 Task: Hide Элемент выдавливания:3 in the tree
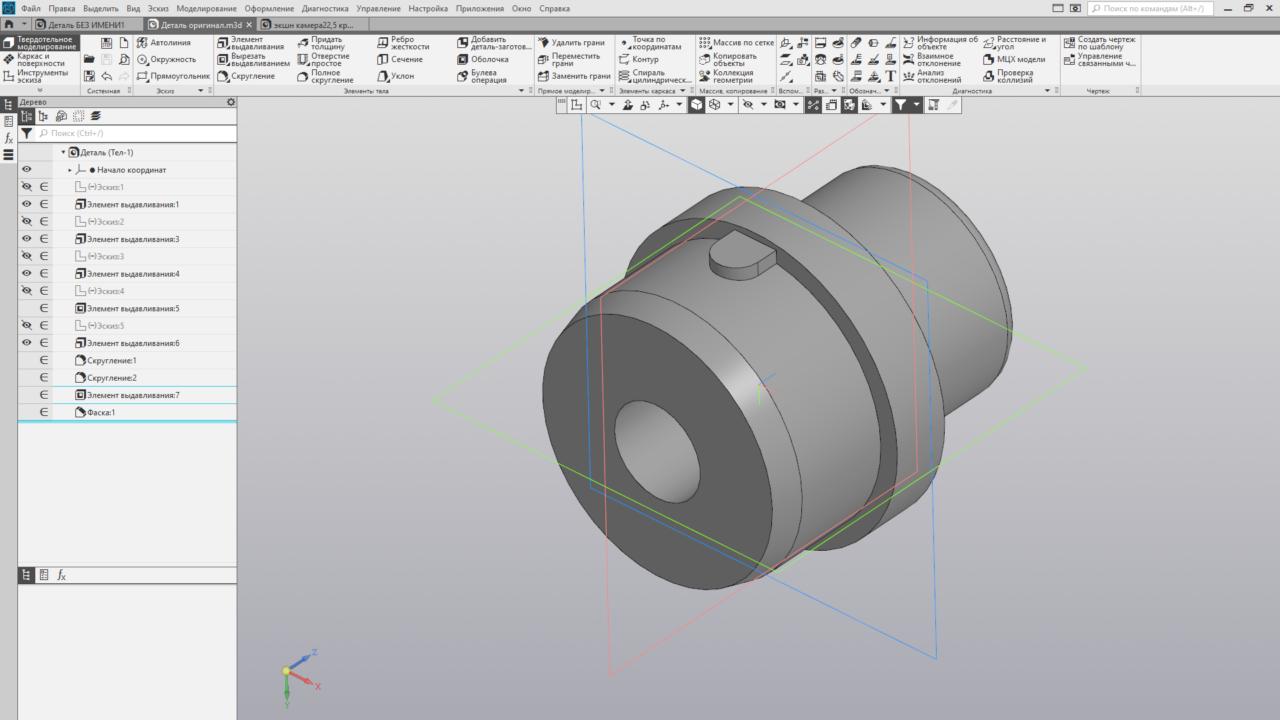click(x=27, y=239)
